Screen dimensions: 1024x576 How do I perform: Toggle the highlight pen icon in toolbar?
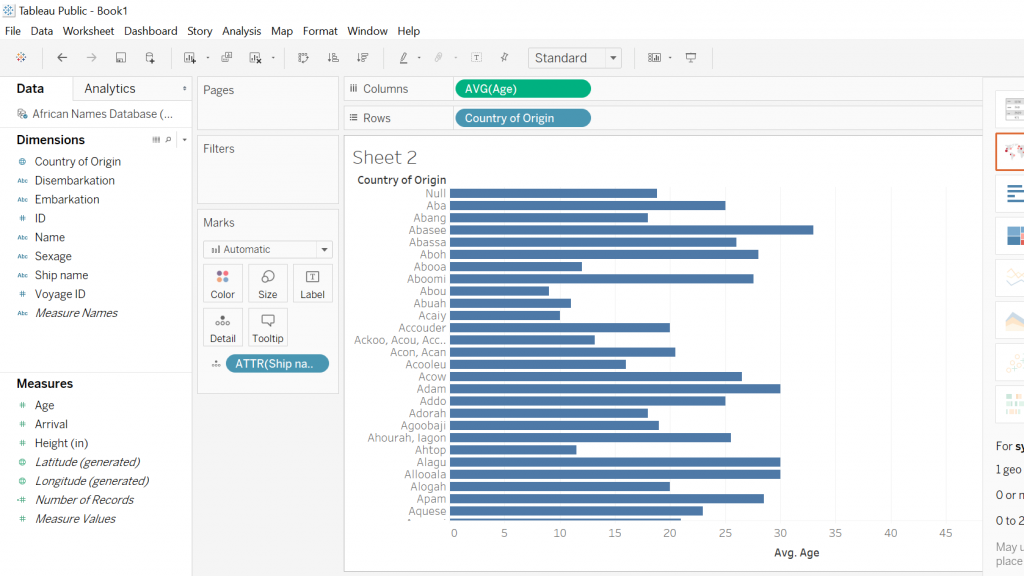coord(404,58)
